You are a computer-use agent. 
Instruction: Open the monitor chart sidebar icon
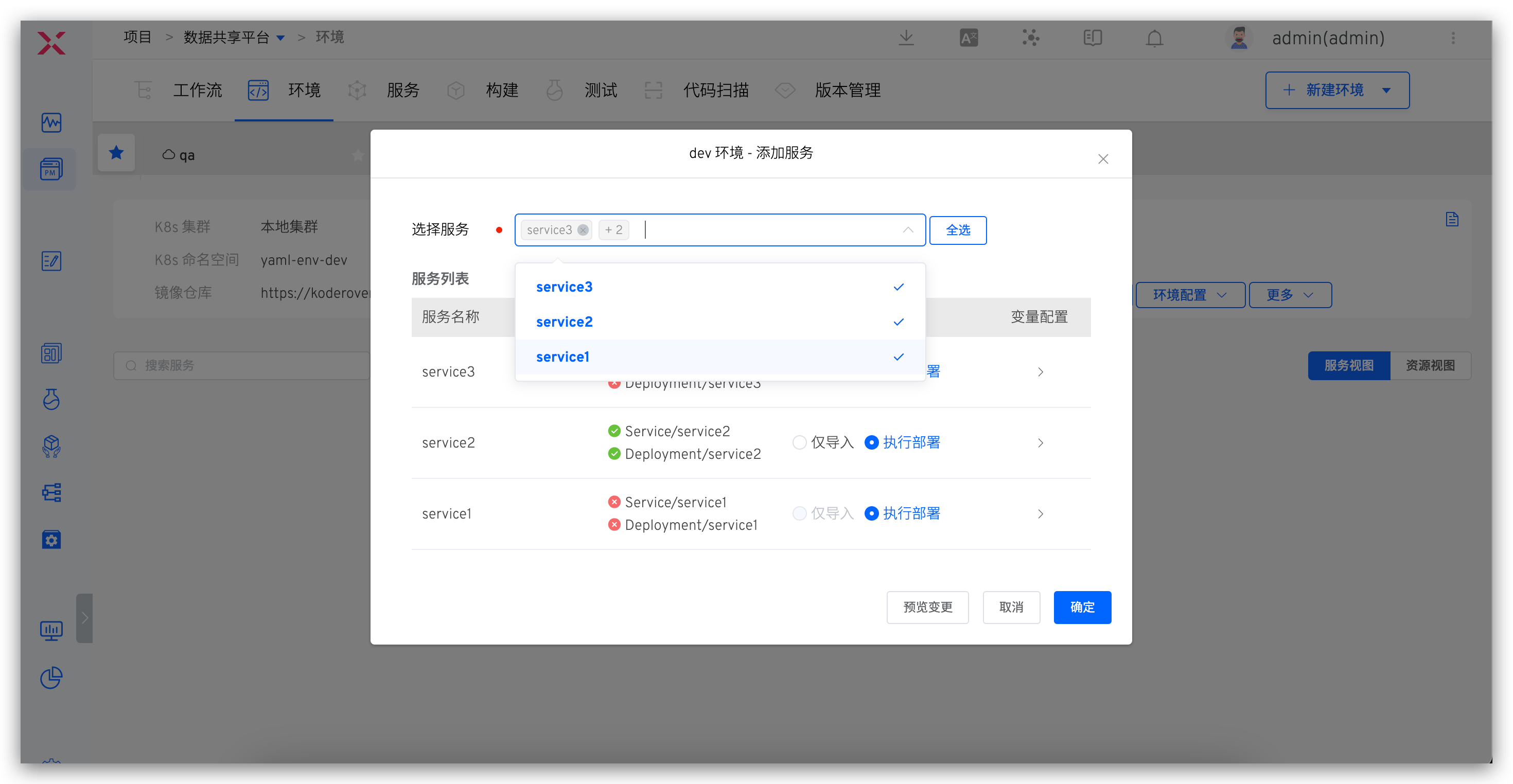tap(51, 631)
